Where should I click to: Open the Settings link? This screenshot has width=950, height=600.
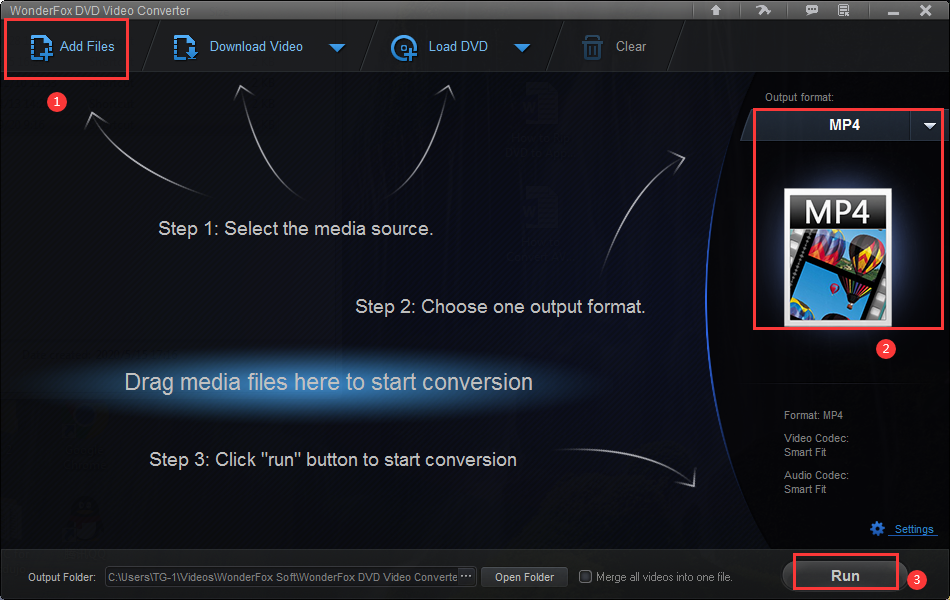point(914,529)
